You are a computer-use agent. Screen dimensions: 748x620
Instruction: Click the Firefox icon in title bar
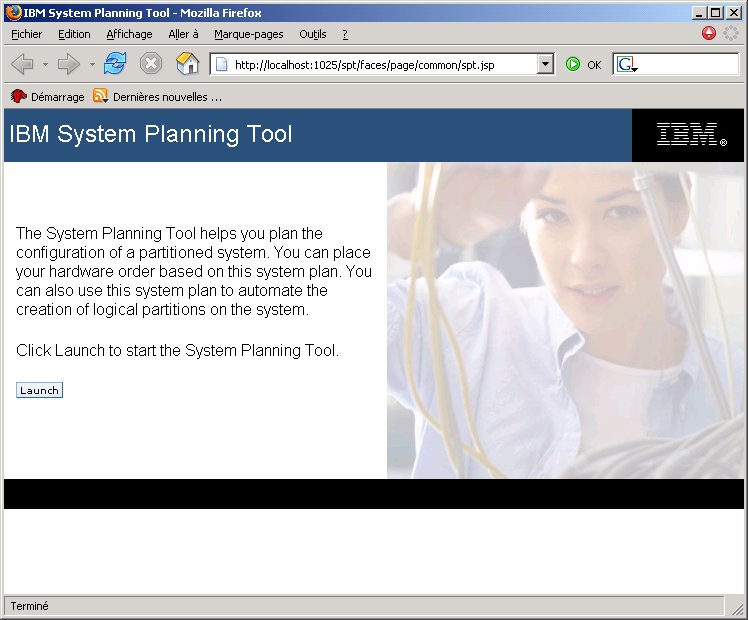point(14,12)
